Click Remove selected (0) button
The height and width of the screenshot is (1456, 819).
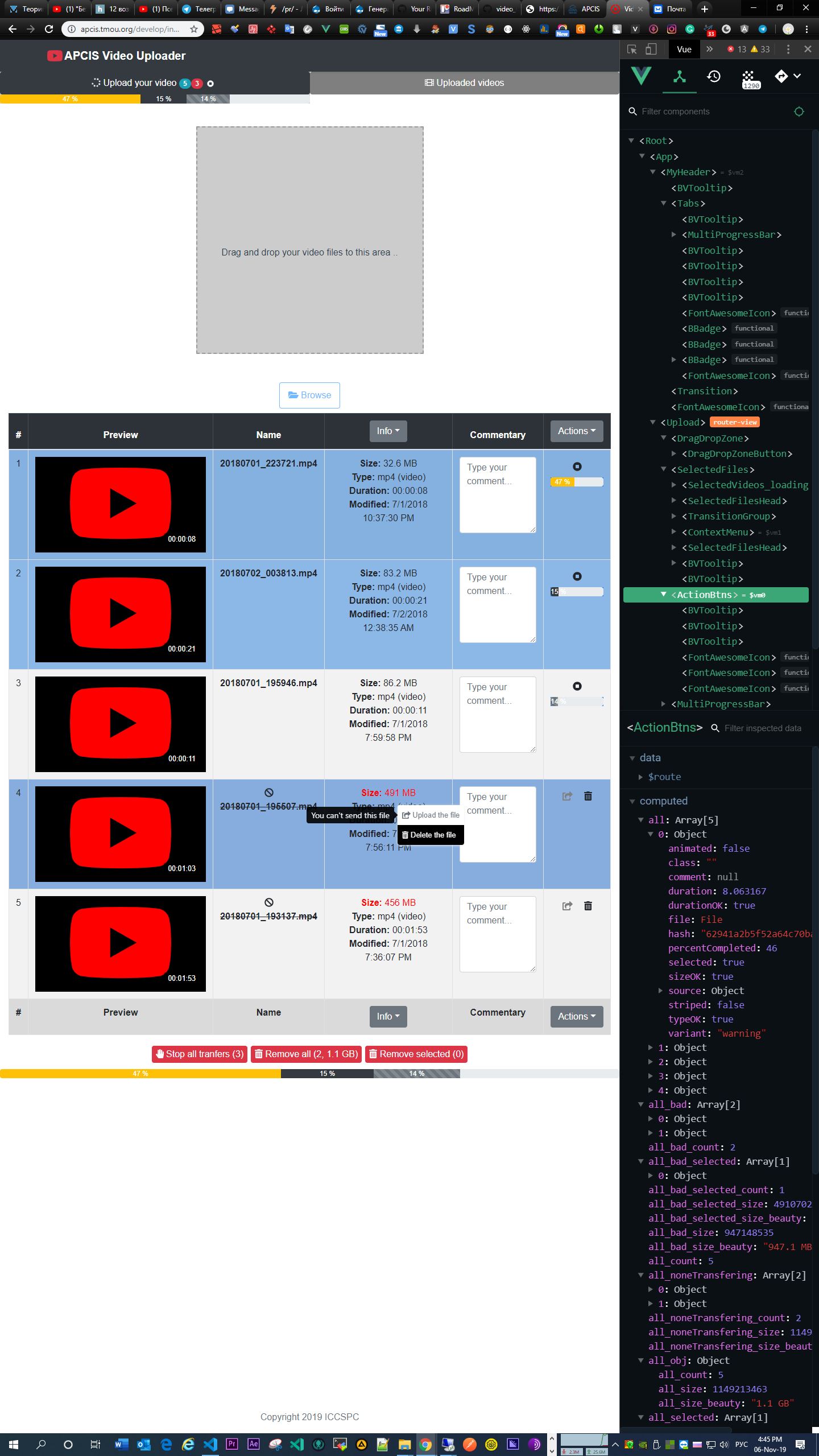tap(416, 1054)
